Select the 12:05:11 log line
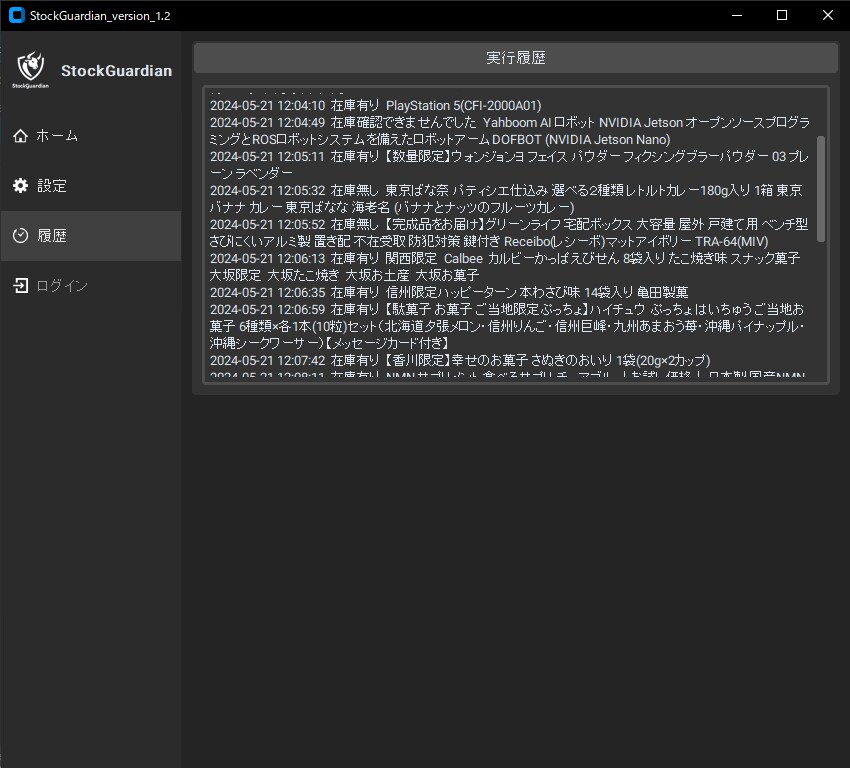The image size is (850, 768). [x=509, y=165]
